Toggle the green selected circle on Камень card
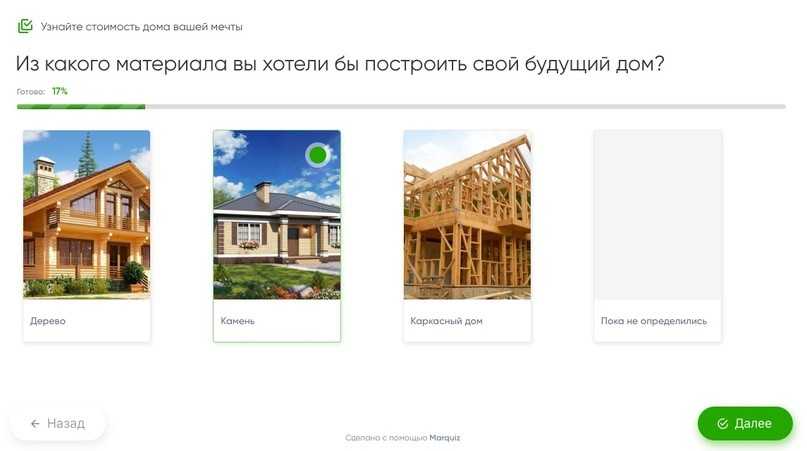This screenshot has width=807, height=451. click(x=318, y=154)
